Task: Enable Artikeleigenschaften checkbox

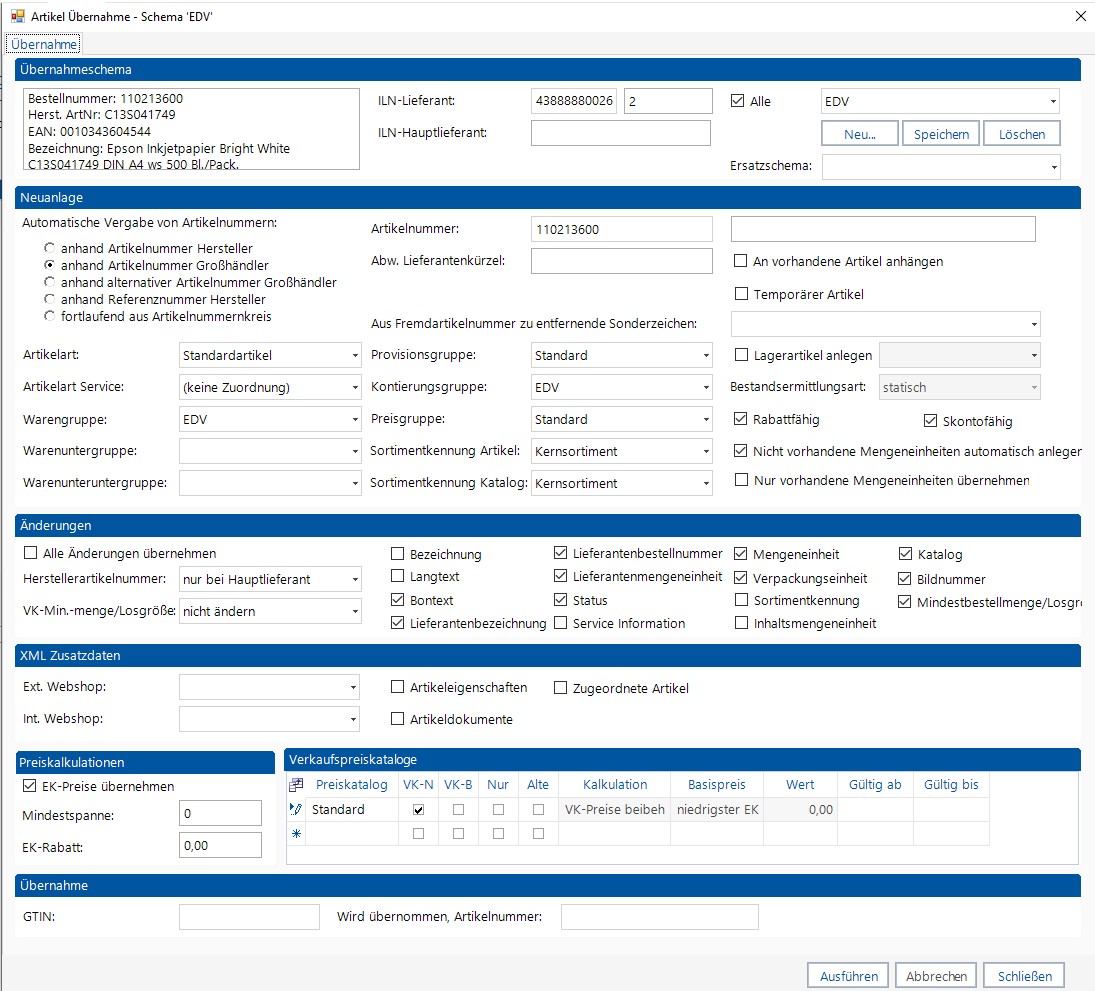Action: (x=397, y=687)
